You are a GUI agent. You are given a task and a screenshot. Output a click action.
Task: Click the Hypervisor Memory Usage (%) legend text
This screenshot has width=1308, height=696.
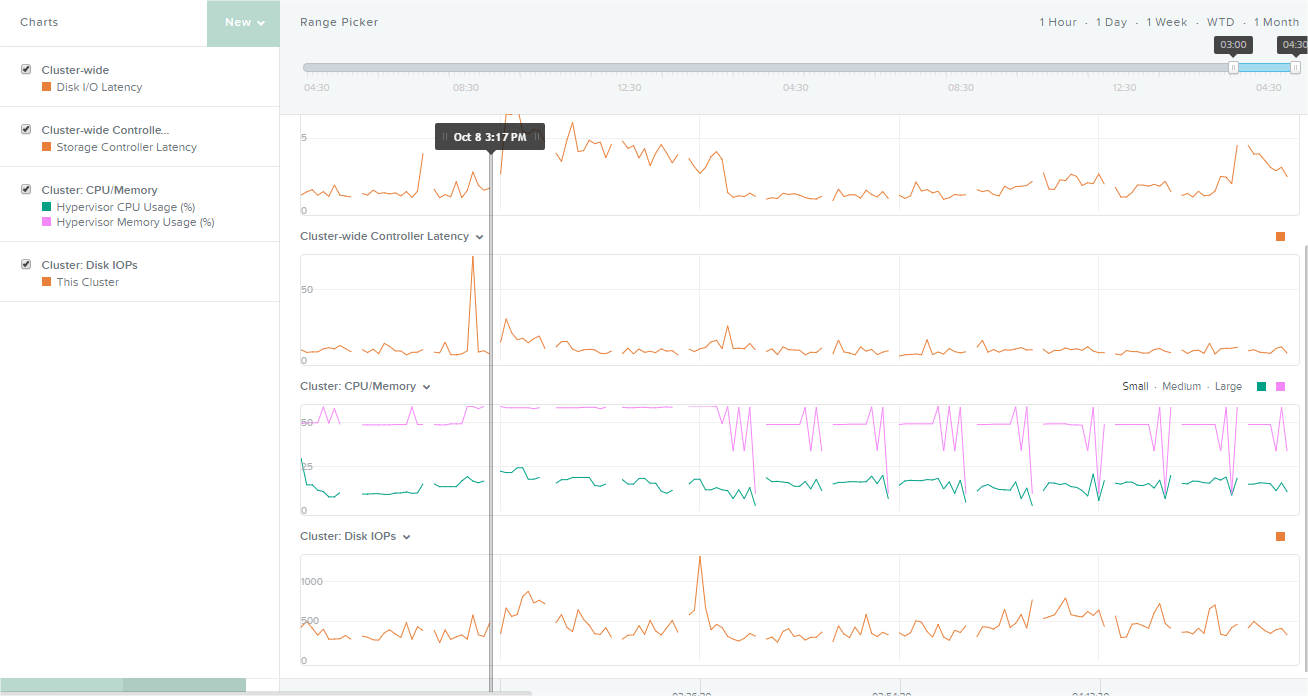tap(136, 222)
